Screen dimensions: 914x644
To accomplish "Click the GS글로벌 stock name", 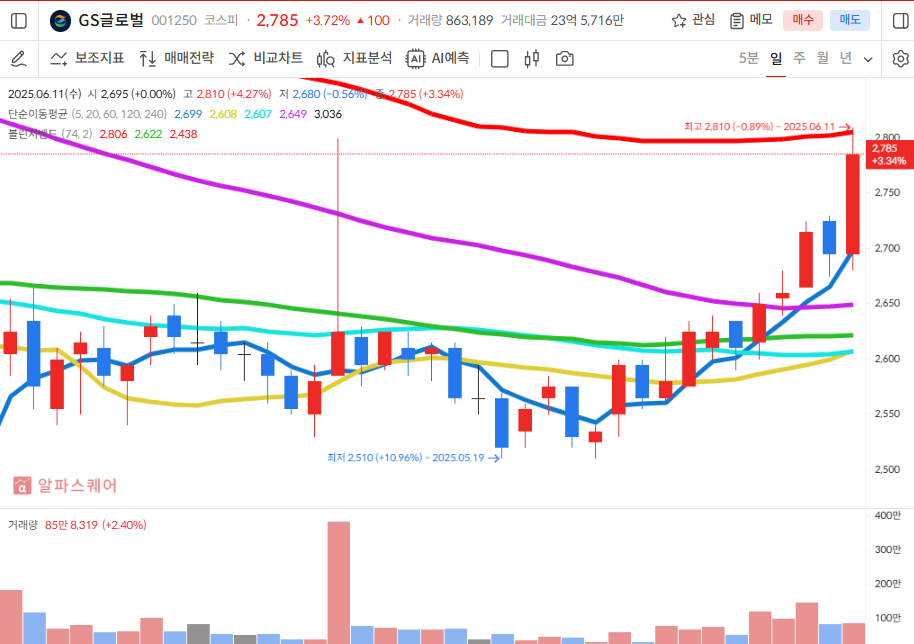I will click(x=111, y=20).
